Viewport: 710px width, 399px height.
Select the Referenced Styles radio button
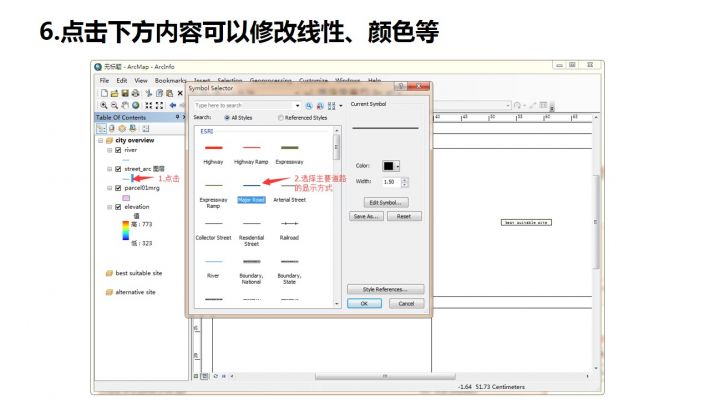click(281, 118)
